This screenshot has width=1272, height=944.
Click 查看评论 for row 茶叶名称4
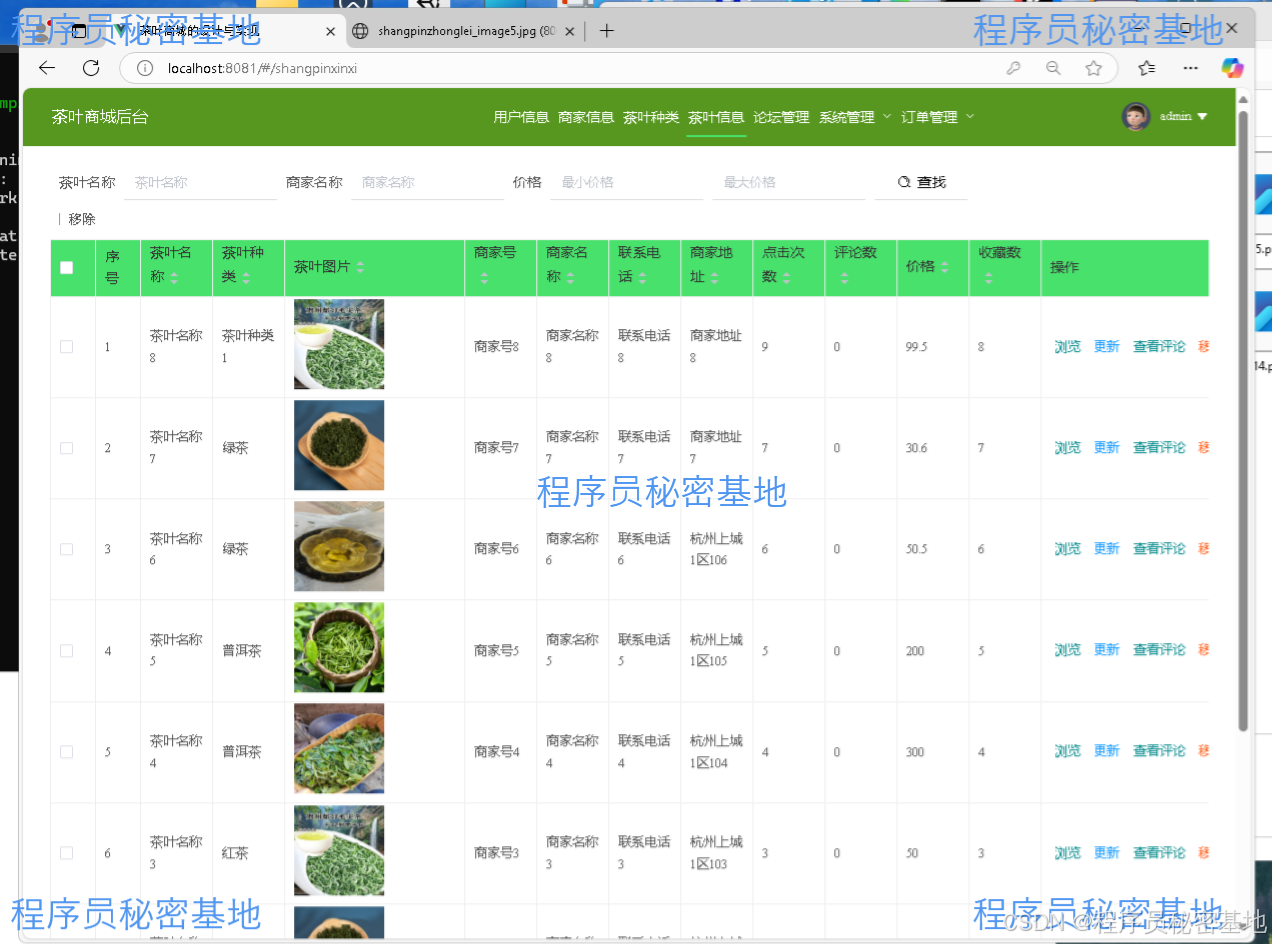click(x=1158, y=752)
